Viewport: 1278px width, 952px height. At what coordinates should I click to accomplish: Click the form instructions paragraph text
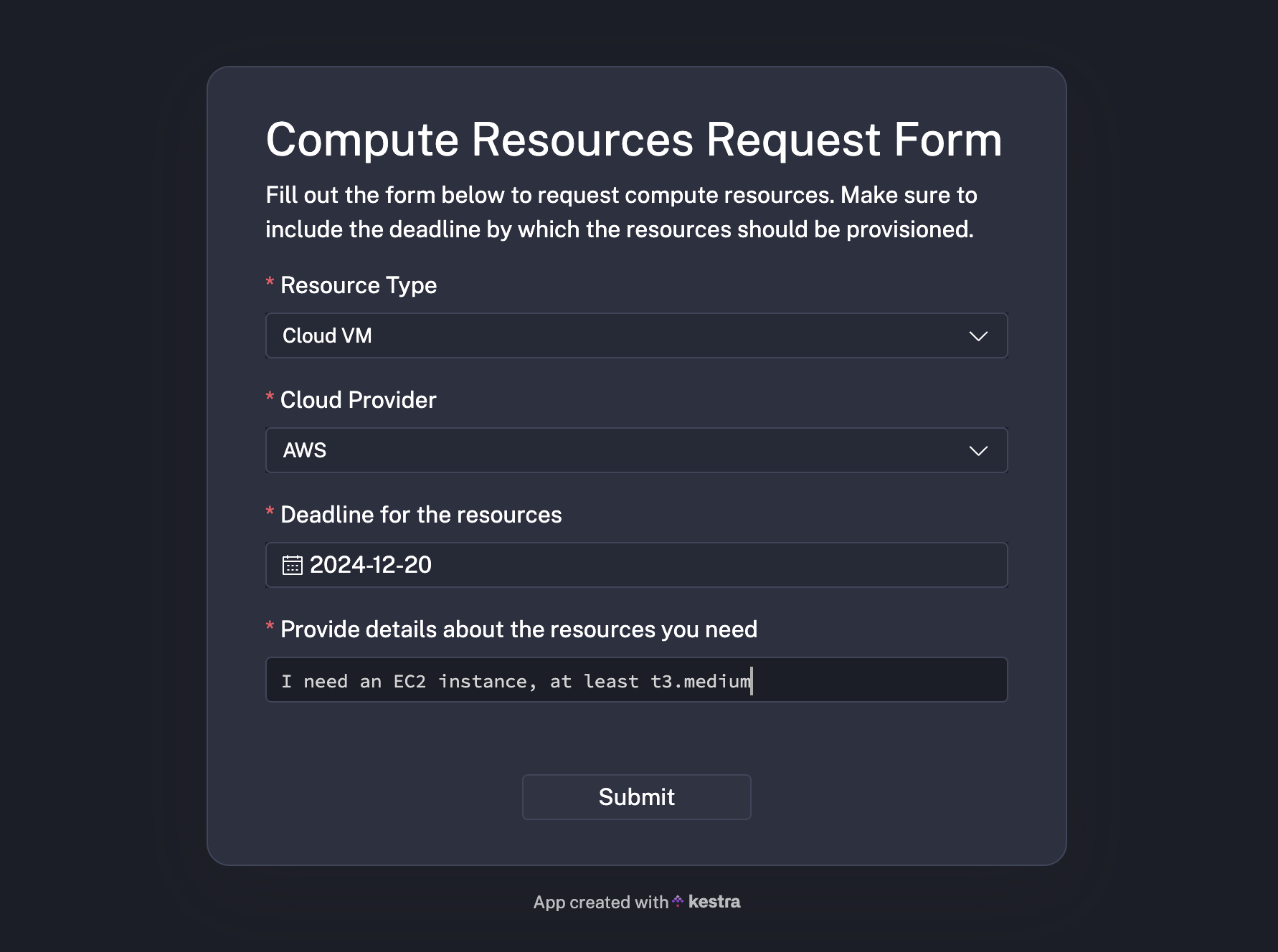621,212
